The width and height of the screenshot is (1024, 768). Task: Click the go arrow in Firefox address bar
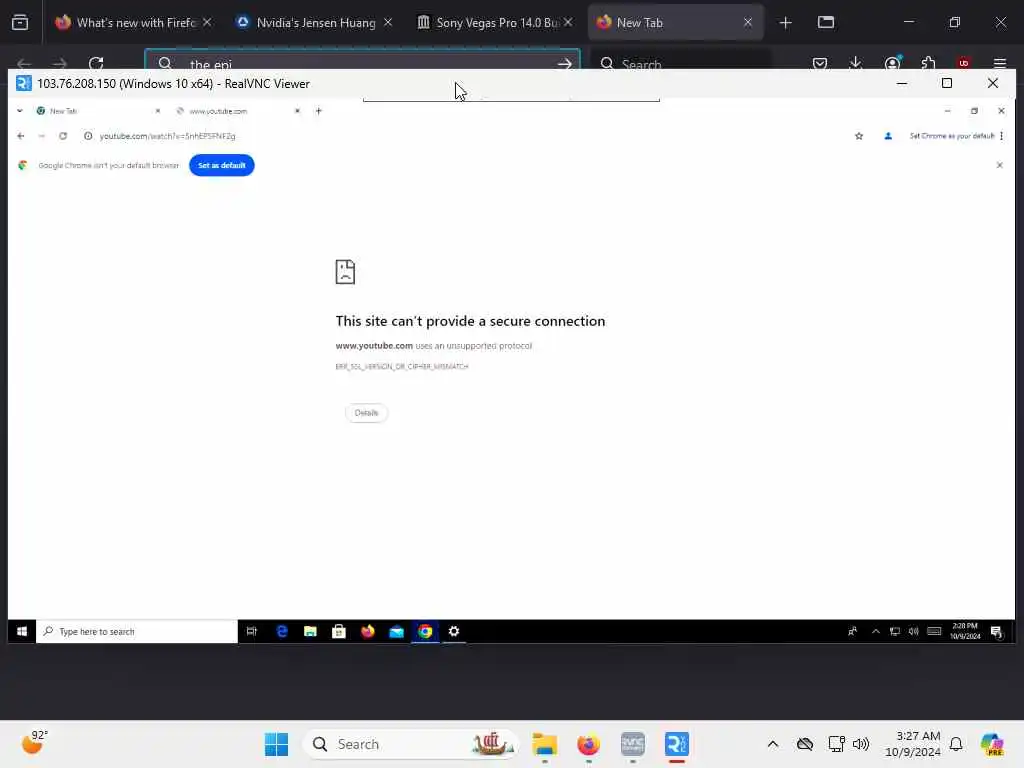pos(565,63)
